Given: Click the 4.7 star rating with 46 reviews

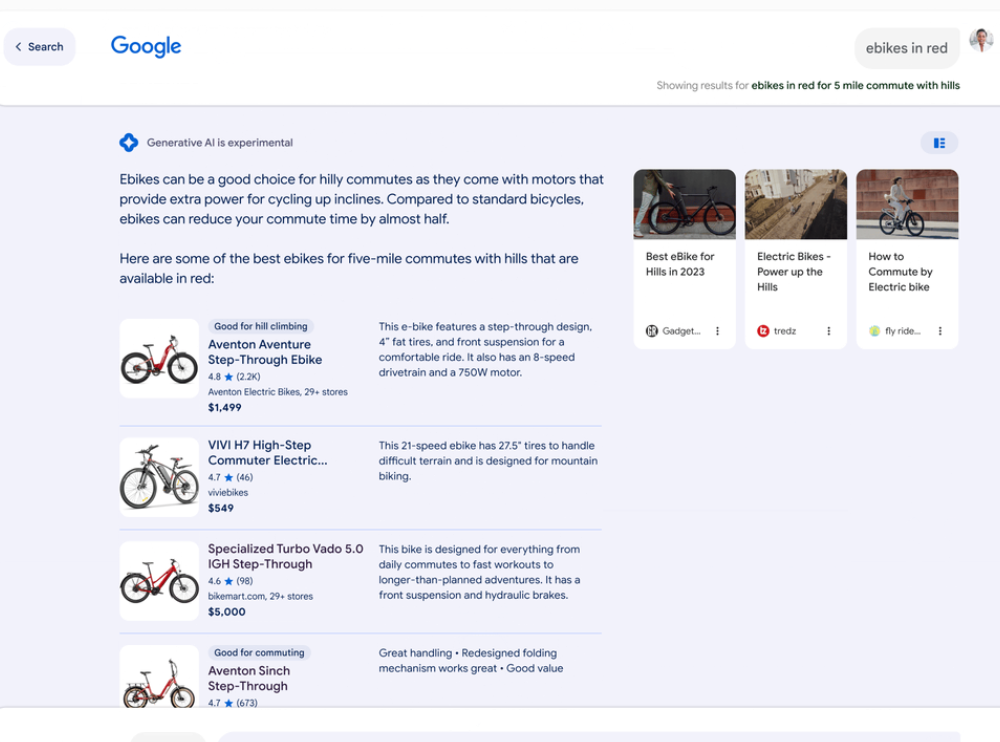Looking at the screenshot, I should pos(230,477).
